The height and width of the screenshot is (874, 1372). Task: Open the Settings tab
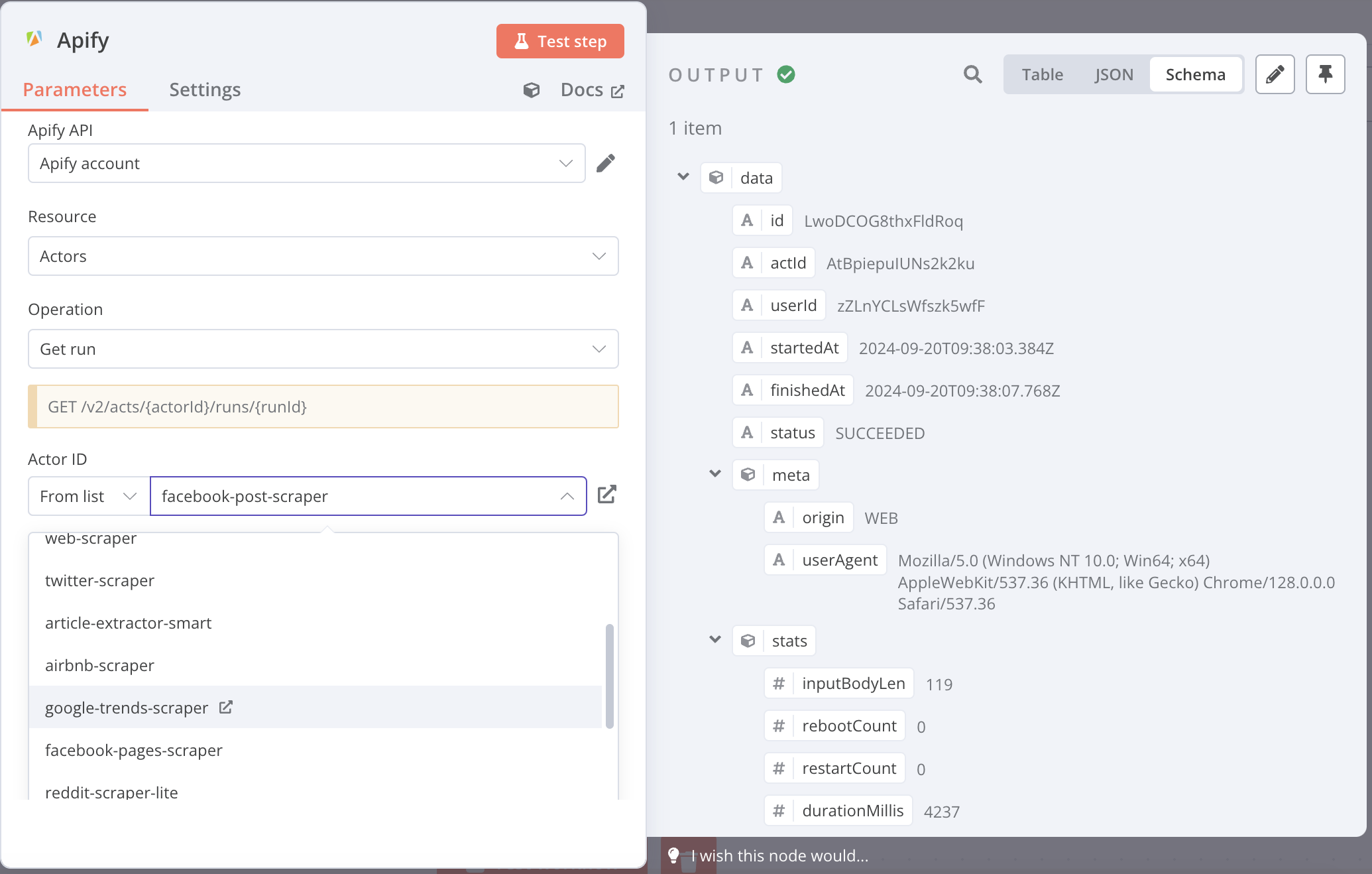point(205,90)
